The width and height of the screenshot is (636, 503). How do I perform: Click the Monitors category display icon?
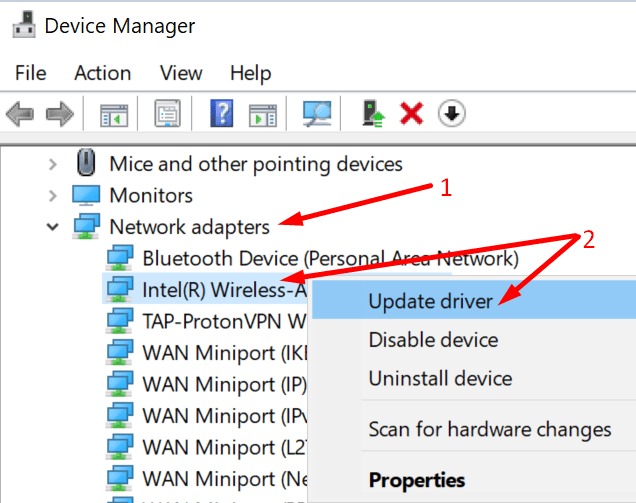[86, 196]
